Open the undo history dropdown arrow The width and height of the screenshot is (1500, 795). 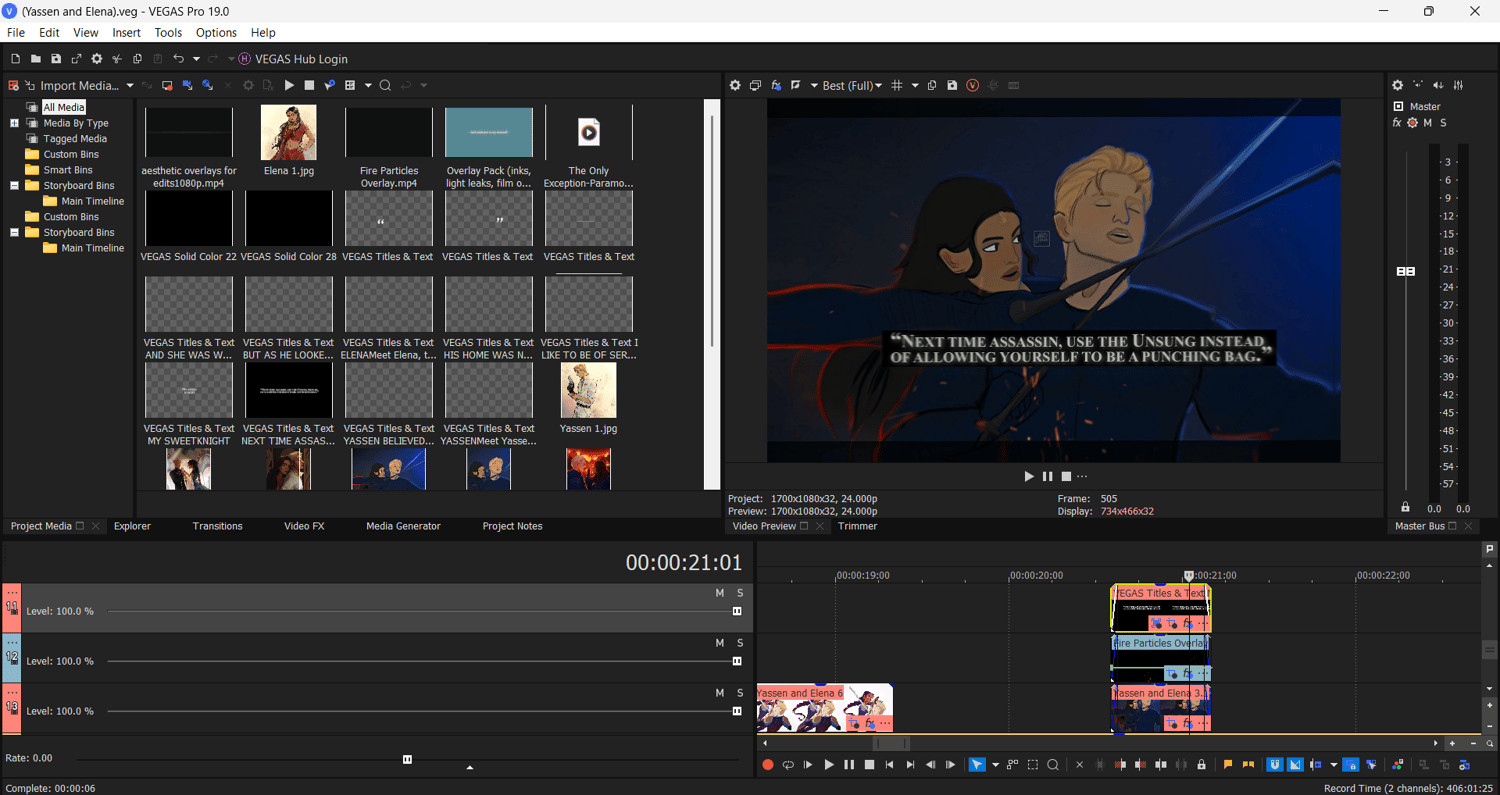tap(196, 59)
